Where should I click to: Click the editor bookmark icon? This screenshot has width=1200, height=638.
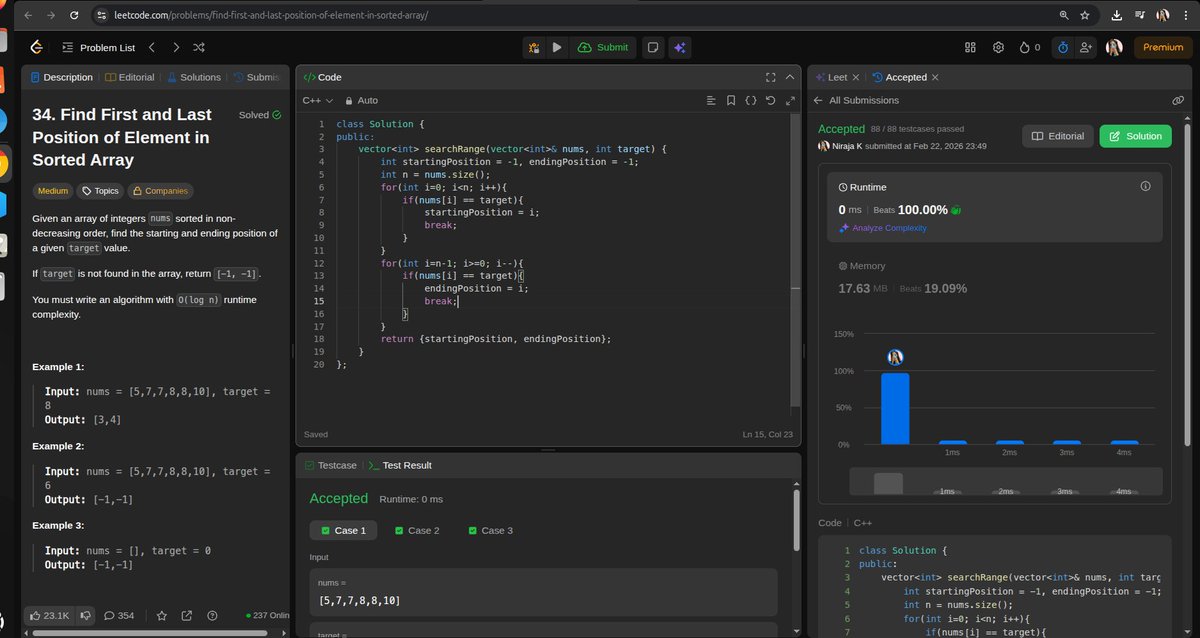coord(731,100)
